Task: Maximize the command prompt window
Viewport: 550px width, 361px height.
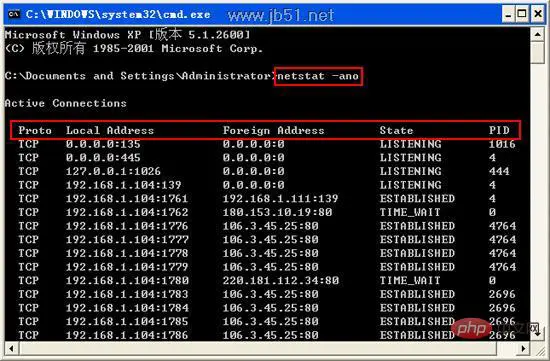Action: [x=522, y=14]
